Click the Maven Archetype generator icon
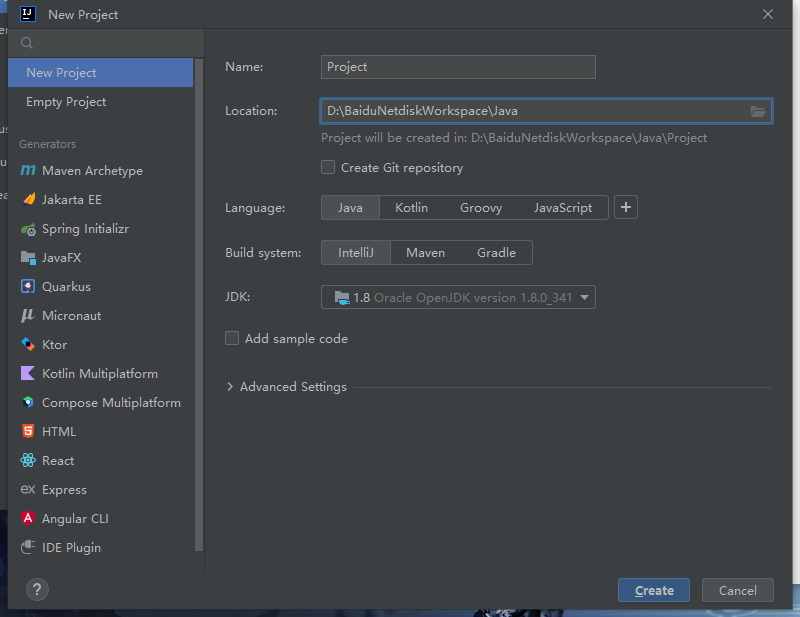800x617 pixels. (28, 171)
